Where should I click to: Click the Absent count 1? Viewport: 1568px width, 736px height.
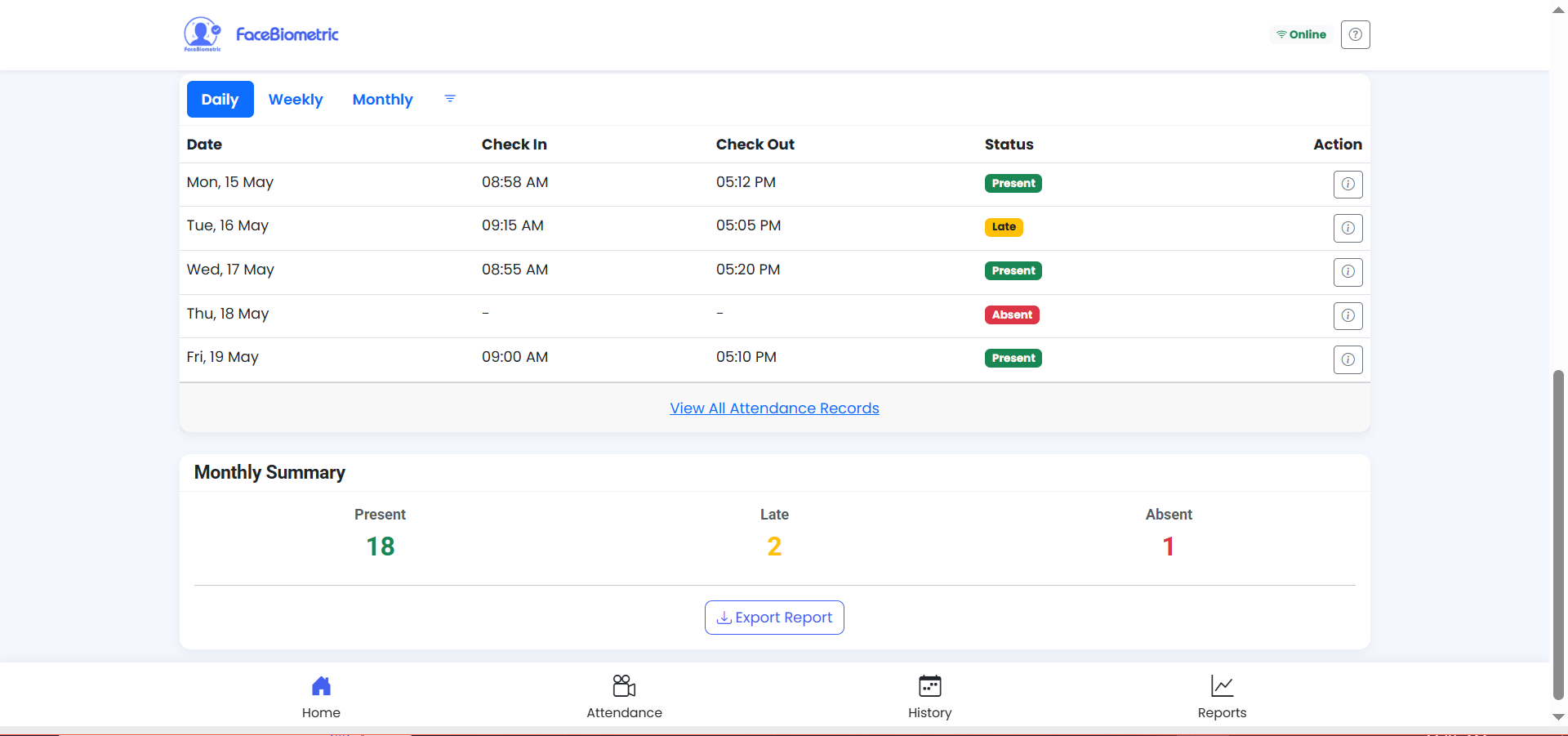1169,546
